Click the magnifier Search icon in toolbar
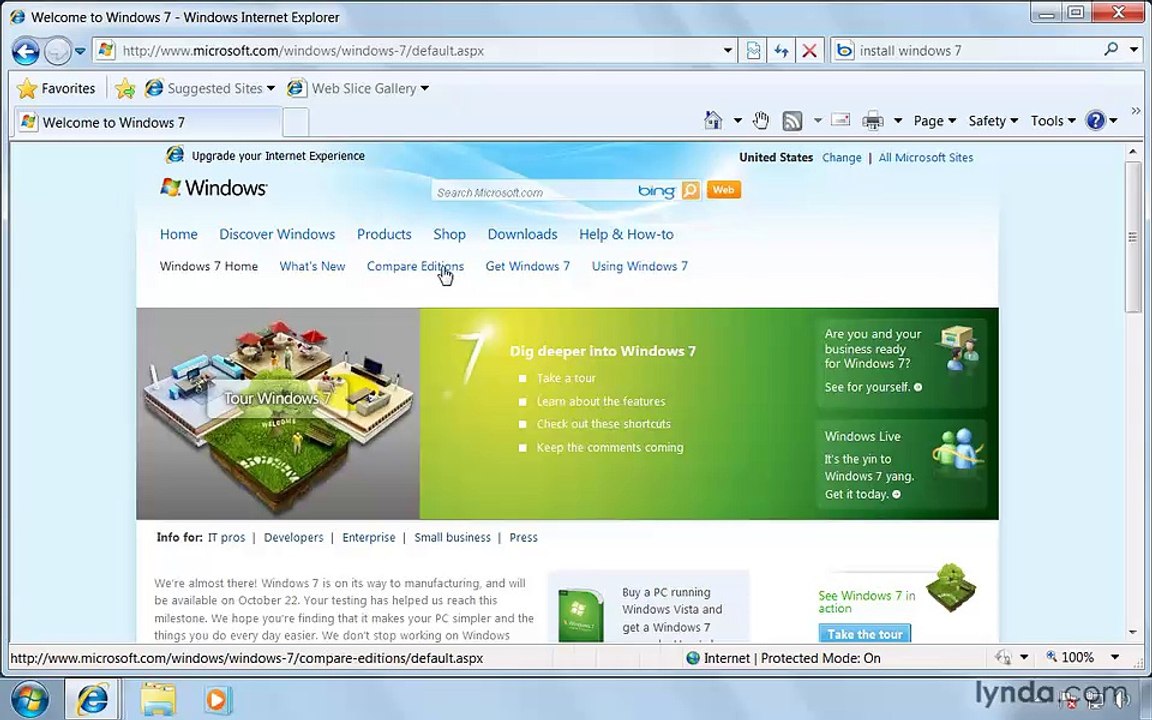 pyautogui.click(x=1111, y=49)
